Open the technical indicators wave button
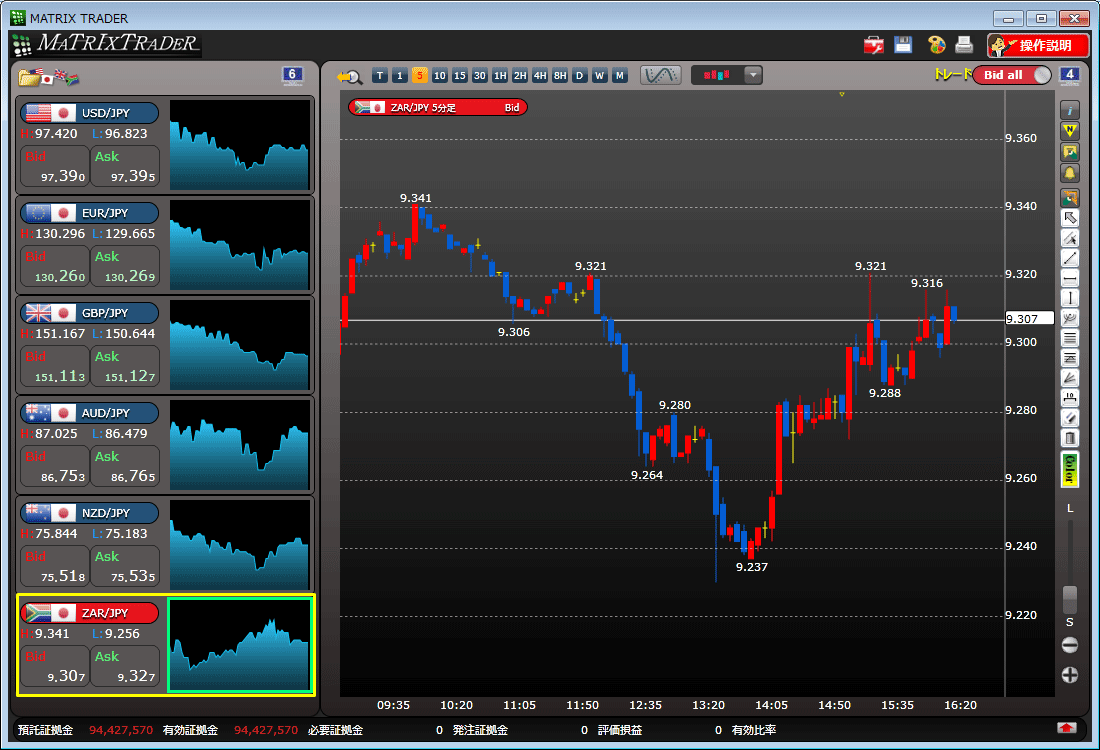This screenshot has height=750, width=1100. (660, 75)
